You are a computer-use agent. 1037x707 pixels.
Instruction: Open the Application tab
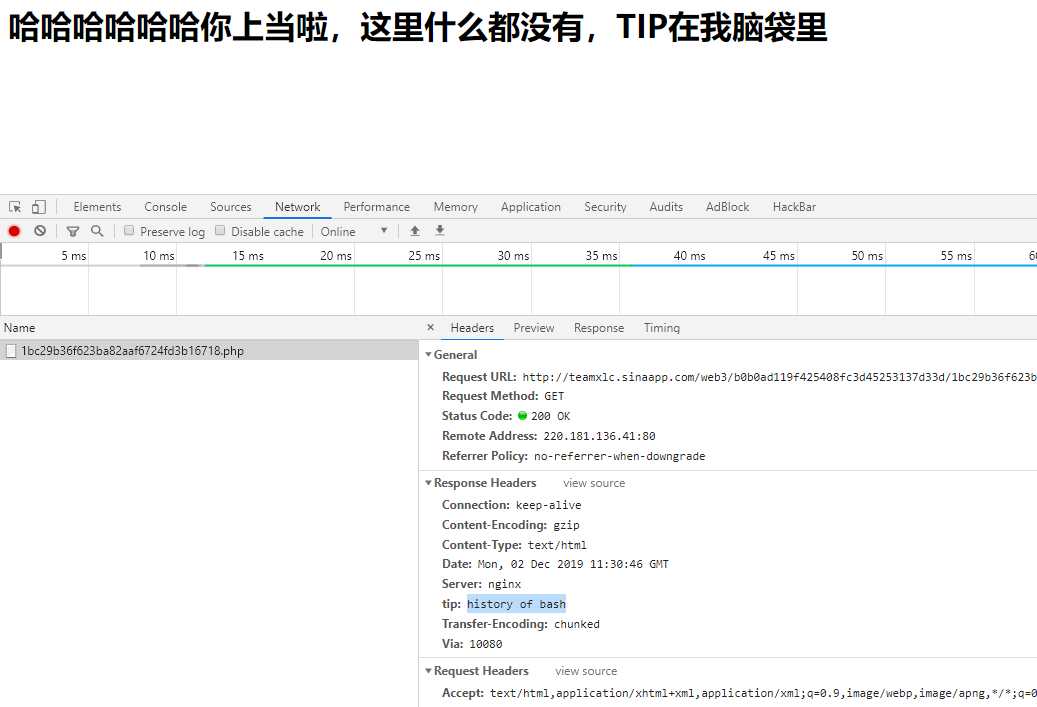(x=530, y=207)
